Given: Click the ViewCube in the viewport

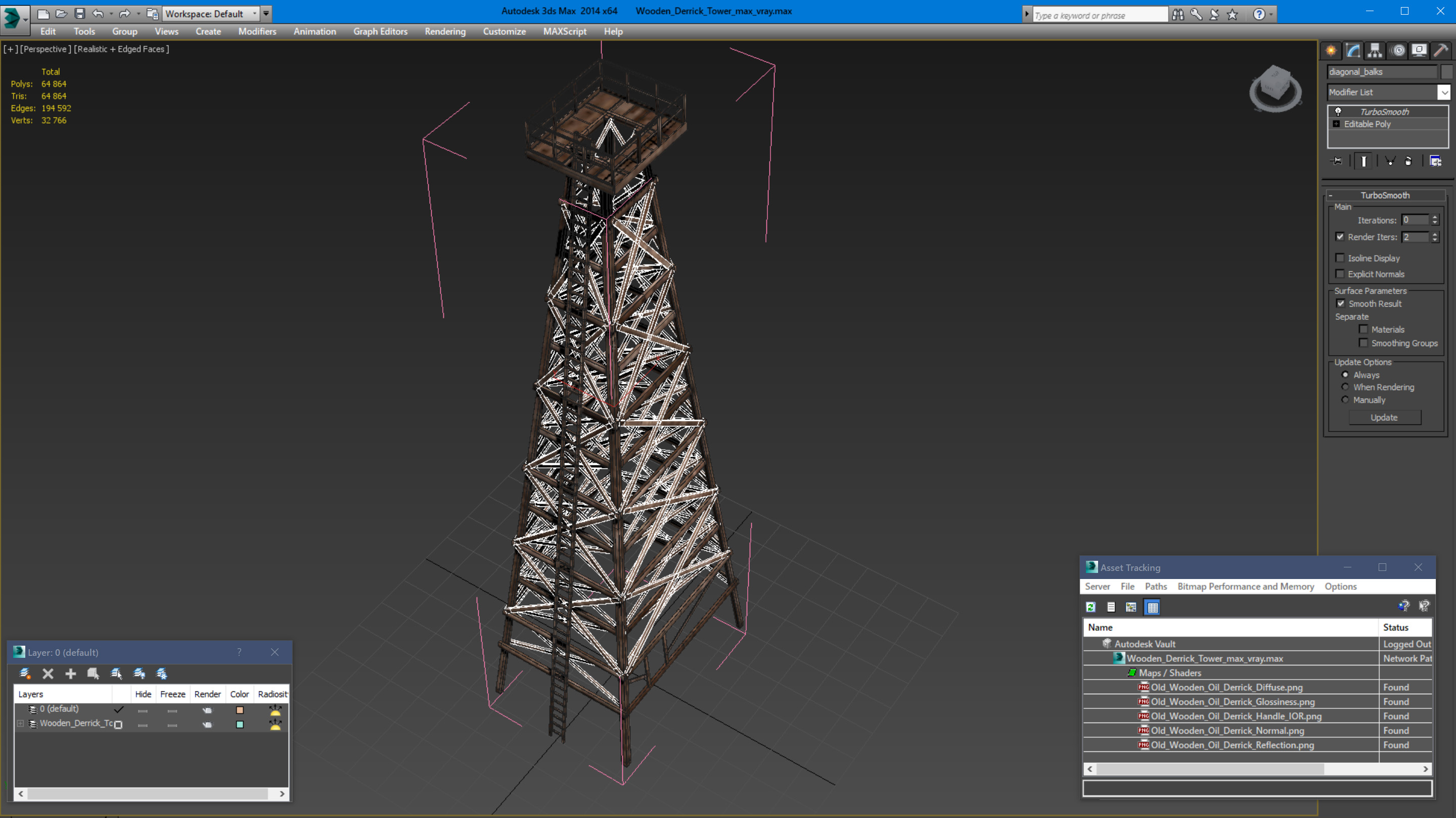Looking at the screenshot, I should click(1275, 89).
